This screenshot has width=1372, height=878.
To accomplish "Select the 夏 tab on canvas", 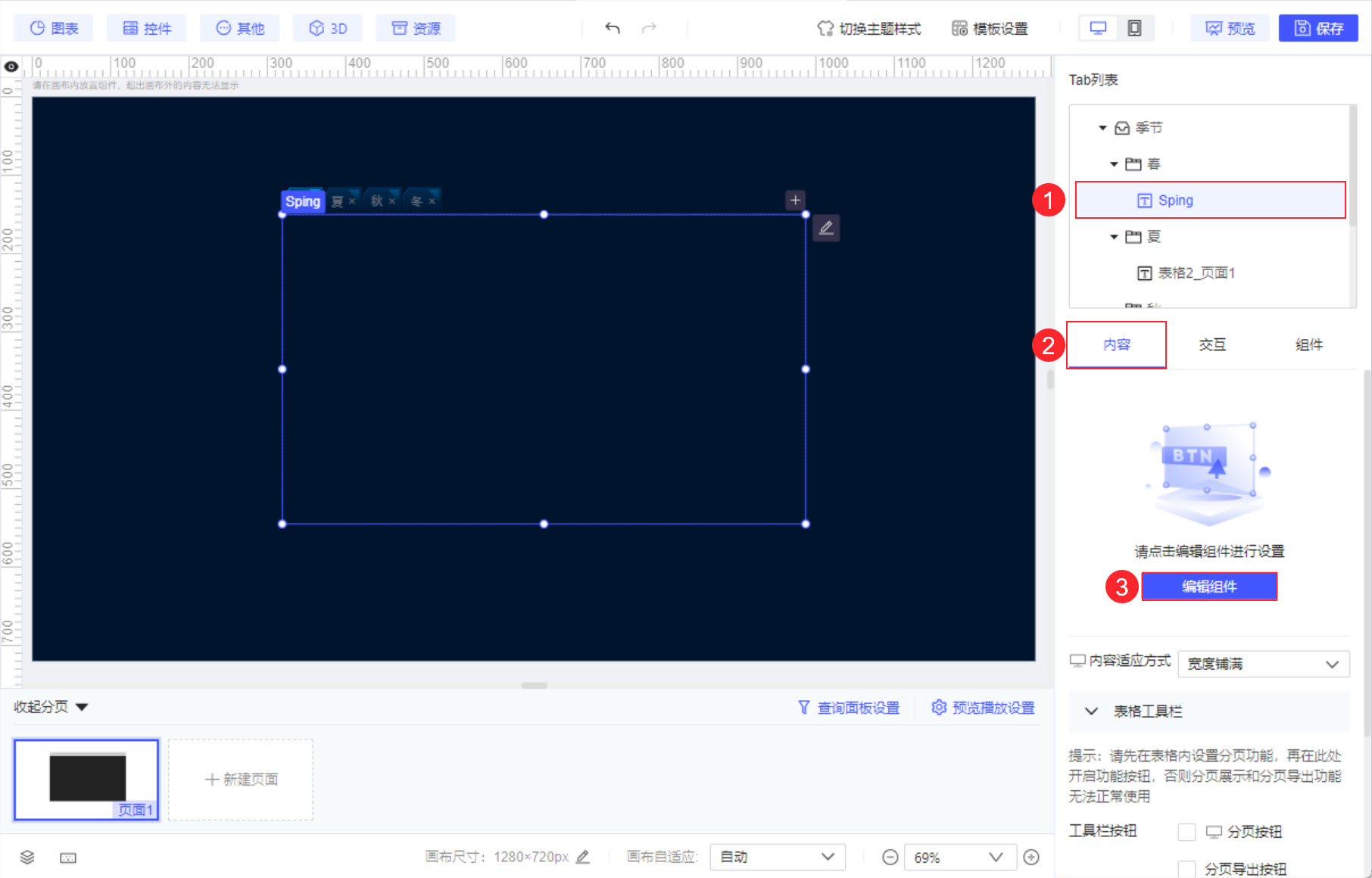I will click(337, 201).
